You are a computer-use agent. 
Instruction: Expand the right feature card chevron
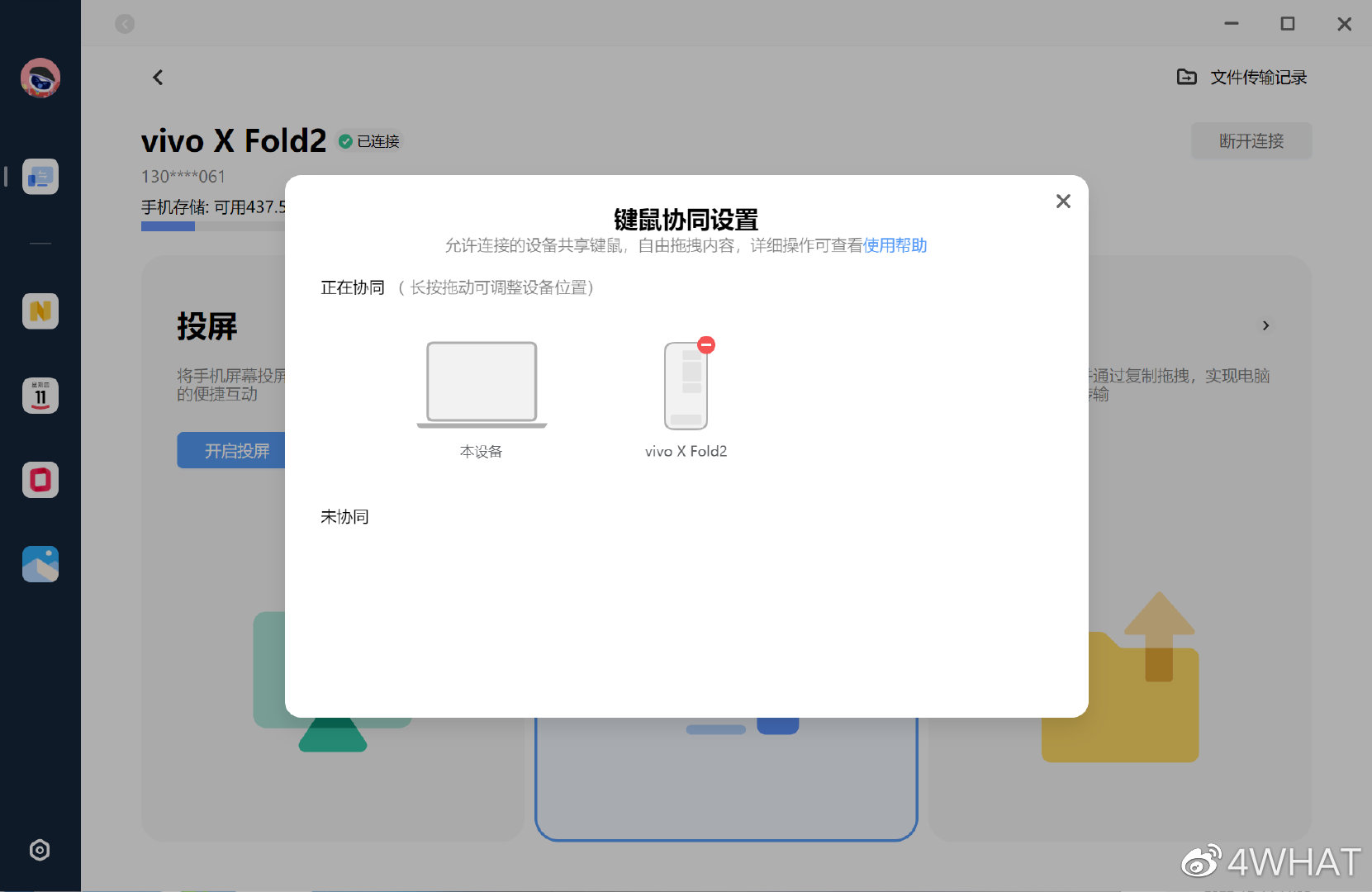[x=1265, y=325]
